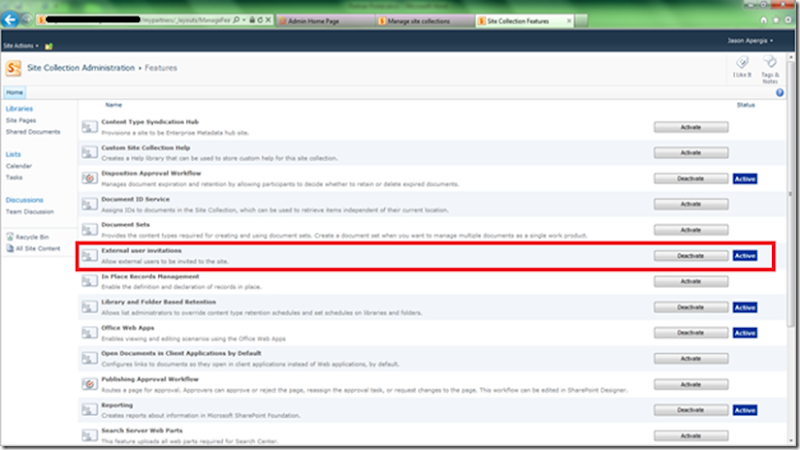
Task: Click the External user invitations feature icon
Action: [x=90, y=255]
